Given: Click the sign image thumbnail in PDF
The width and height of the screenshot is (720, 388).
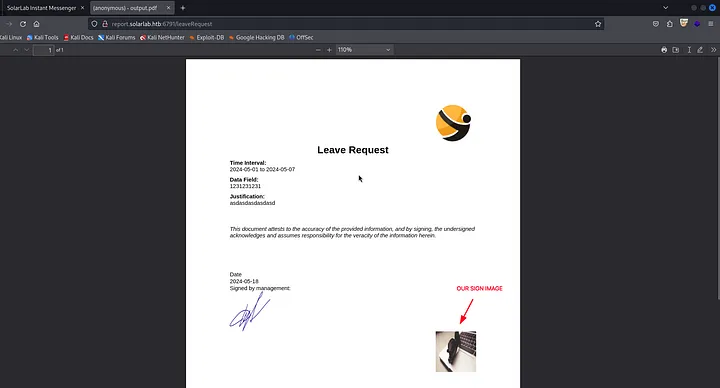Looking at the screenshot, I should pyautogui.click(x=456, y=351).
